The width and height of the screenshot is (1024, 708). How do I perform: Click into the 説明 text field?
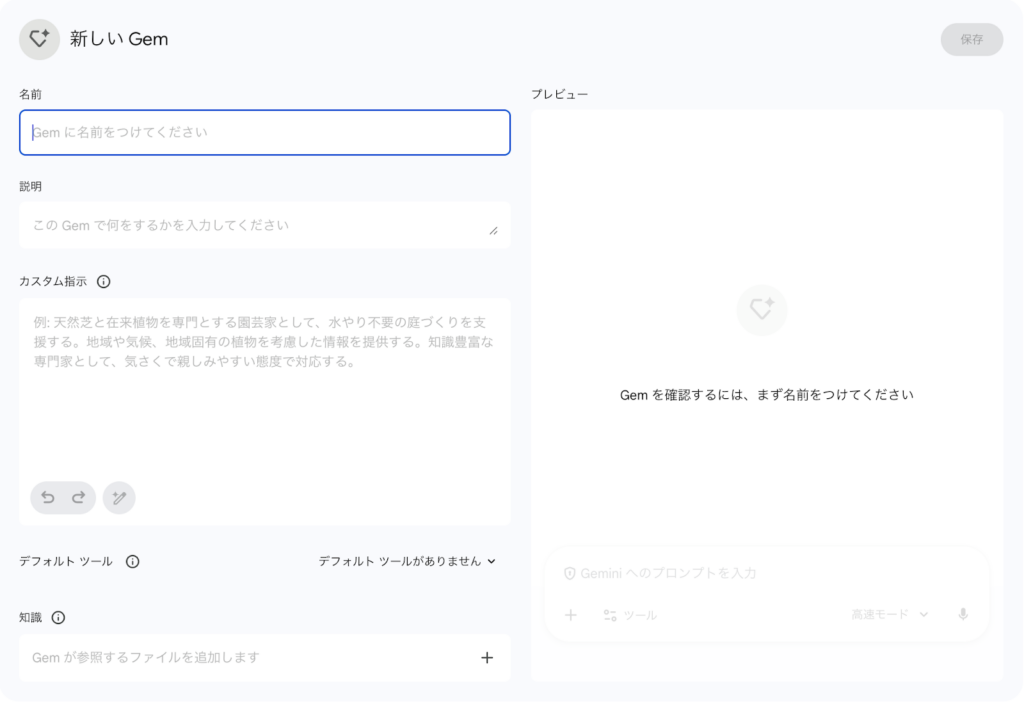(255, 225)
